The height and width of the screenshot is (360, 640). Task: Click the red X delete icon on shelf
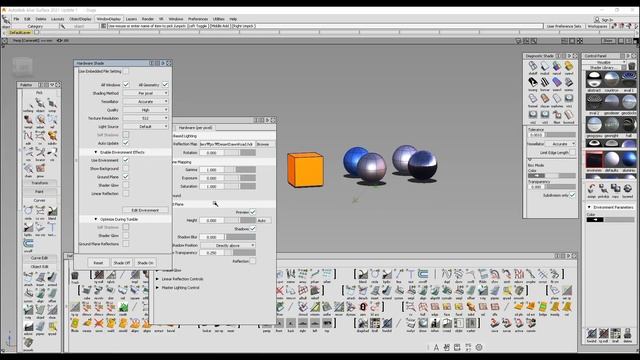click(280, 290)
